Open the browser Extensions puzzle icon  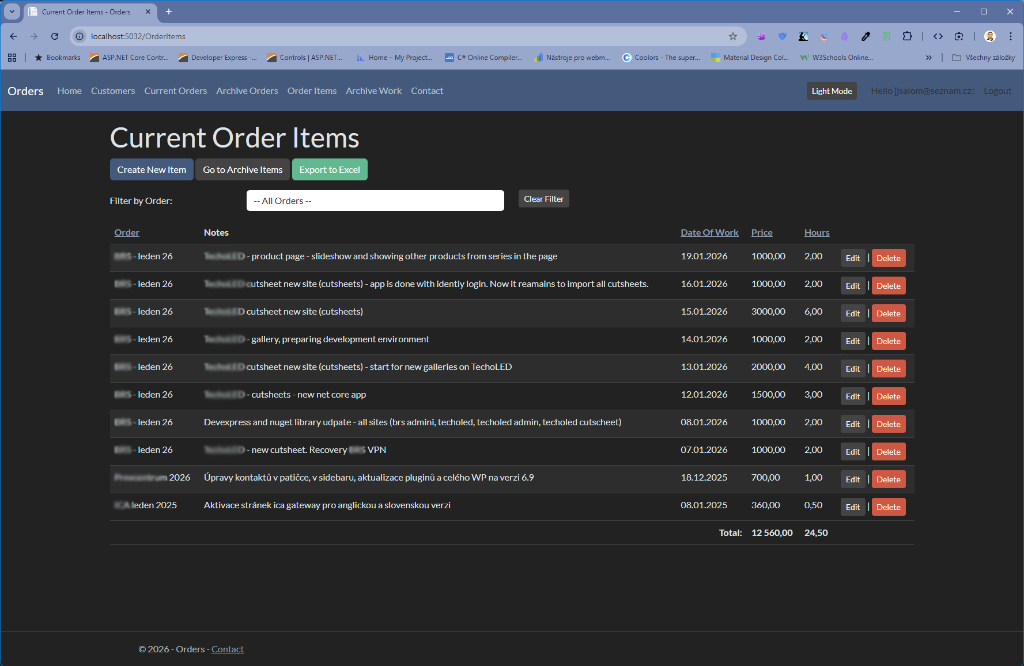pyautogui.click(x=907, y=36)
